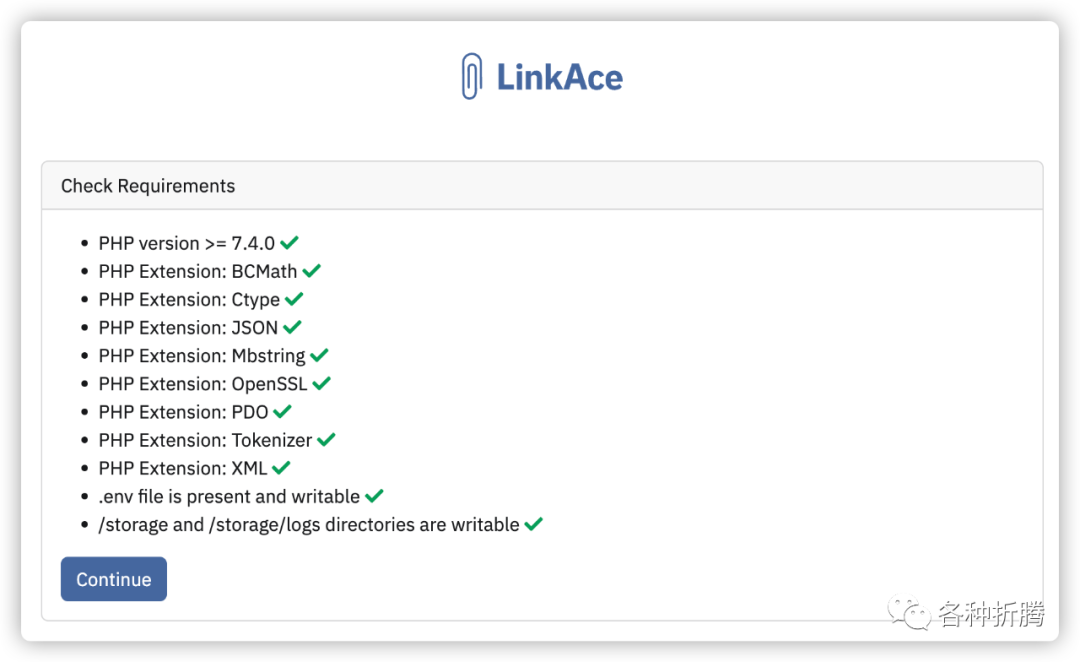Screen dimensions: 1080x662
Task: Click the Tokenizer extension checkmark
Action: point(326,439)
